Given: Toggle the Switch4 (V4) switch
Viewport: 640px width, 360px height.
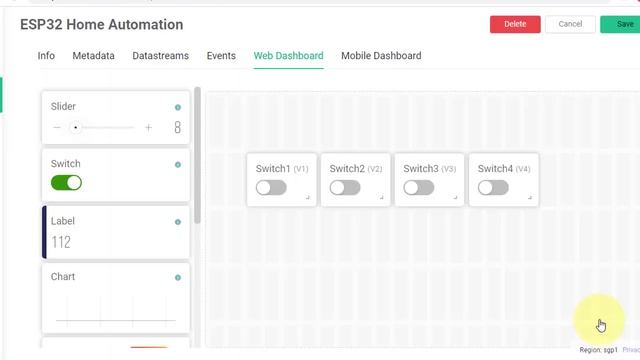Looking at the screenshot, I should pyautogui.click(x=493, y=188).
